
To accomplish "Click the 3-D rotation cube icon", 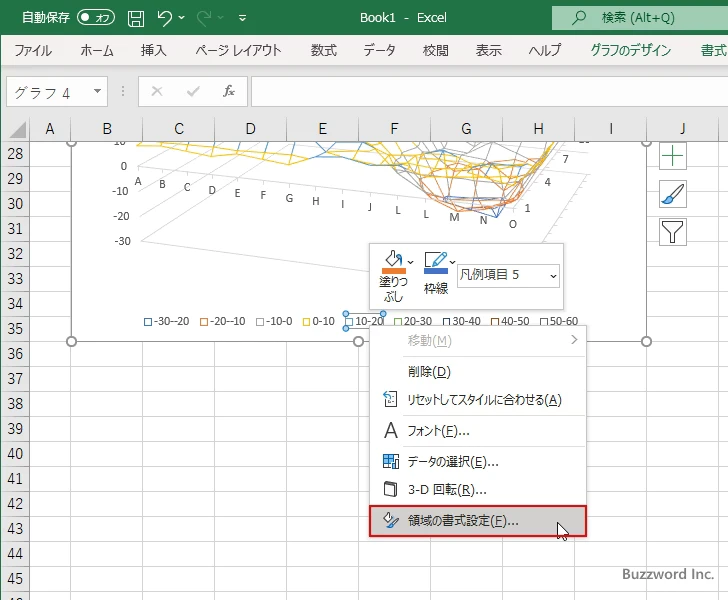I will pyautogui.click(x=390, y=489).
